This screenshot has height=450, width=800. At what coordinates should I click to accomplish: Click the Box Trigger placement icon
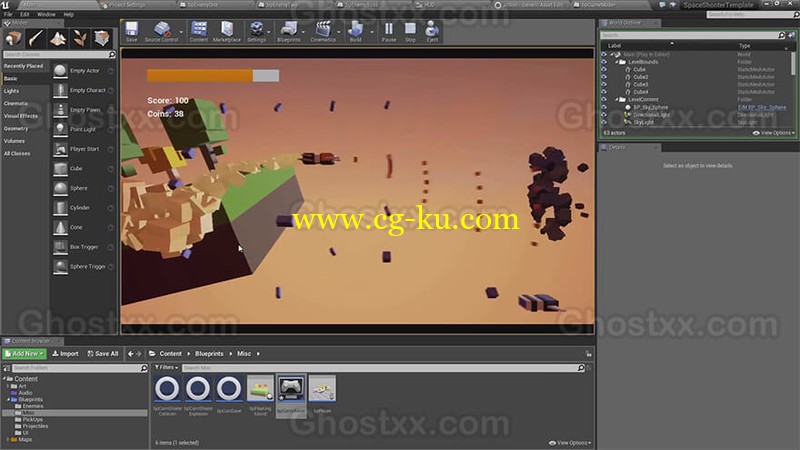pyautogui.click(x=60, y=247)
